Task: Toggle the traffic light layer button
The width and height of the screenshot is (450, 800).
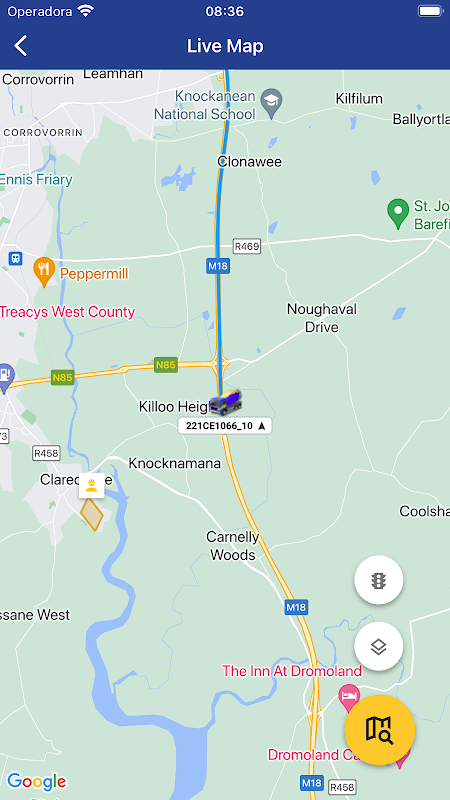Action: pos(379,580)
